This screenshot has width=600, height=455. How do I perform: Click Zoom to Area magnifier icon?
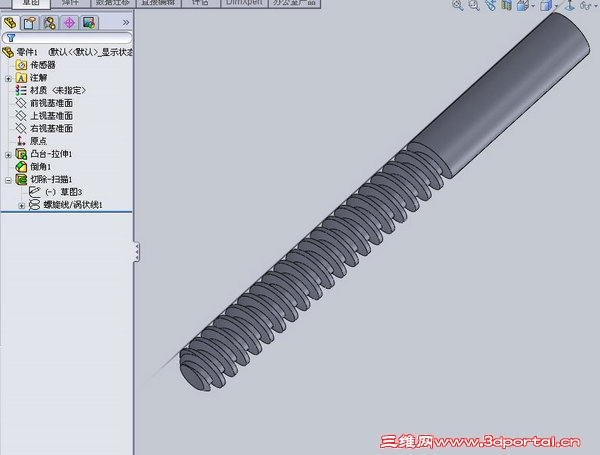pos(474,5)
